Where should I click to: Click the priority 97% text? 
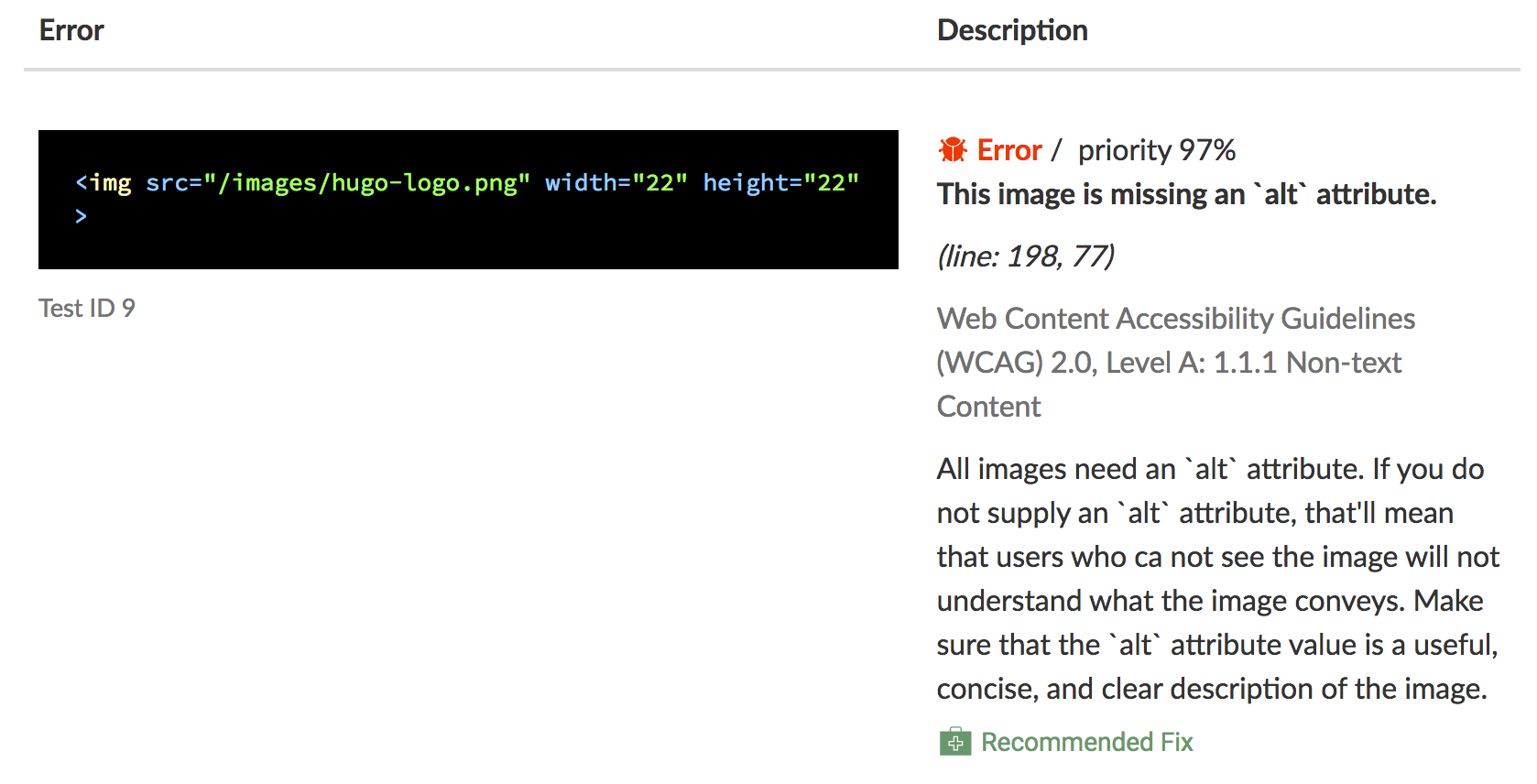coord(1157,150)
